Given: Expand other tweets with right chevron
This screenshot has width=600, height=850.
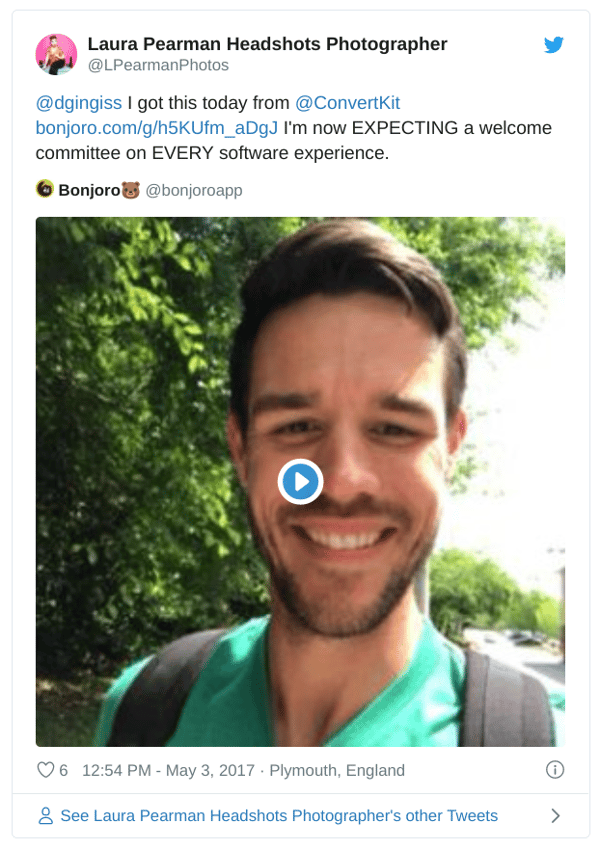Looking at the screenshot, I should pos(555,815).
